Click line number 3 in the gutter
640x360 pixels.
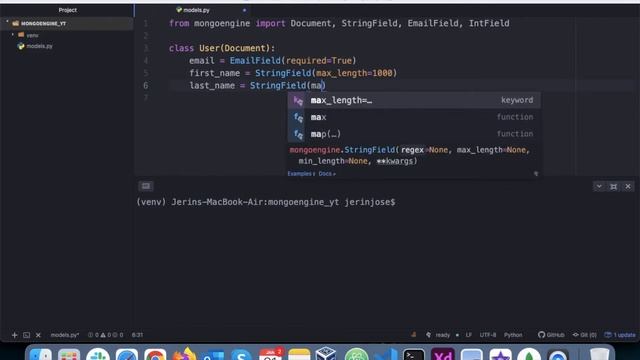pyautogui.click(x=146, y=48)
